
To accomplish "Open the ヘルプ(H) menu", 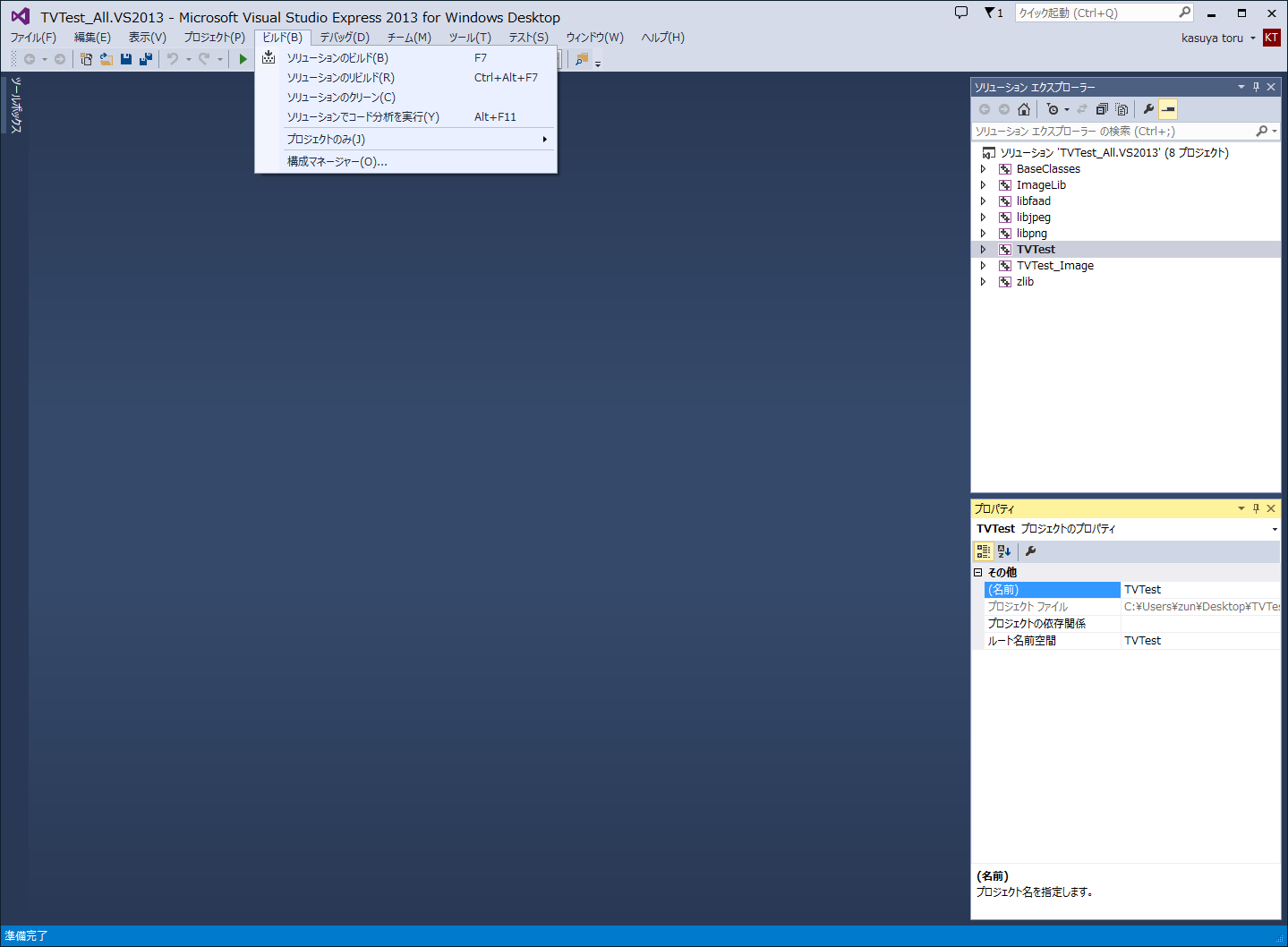I will click(663, 38).
